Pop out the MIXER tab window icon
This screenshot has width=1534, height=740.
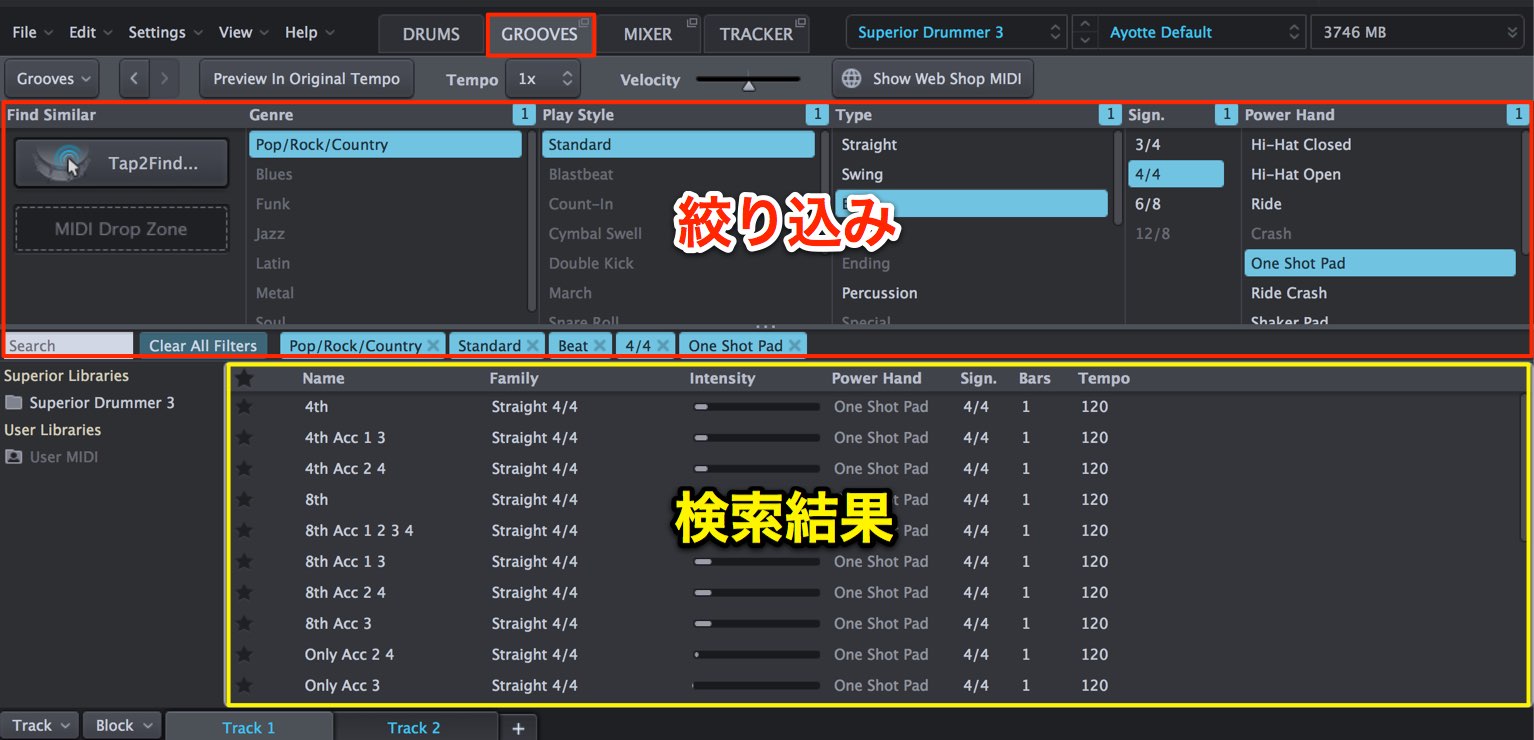point(692,22)
